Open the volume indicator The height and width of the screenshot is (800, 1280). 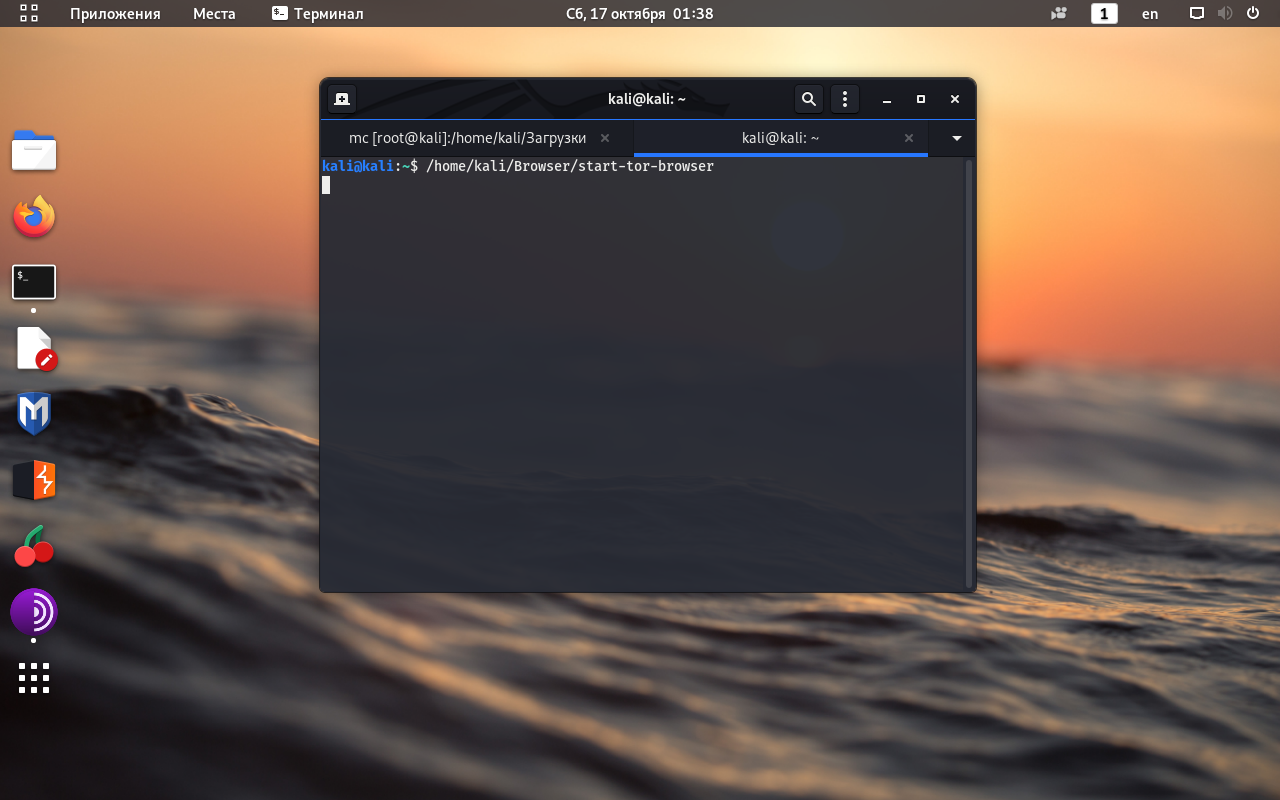coord(1224,13)
